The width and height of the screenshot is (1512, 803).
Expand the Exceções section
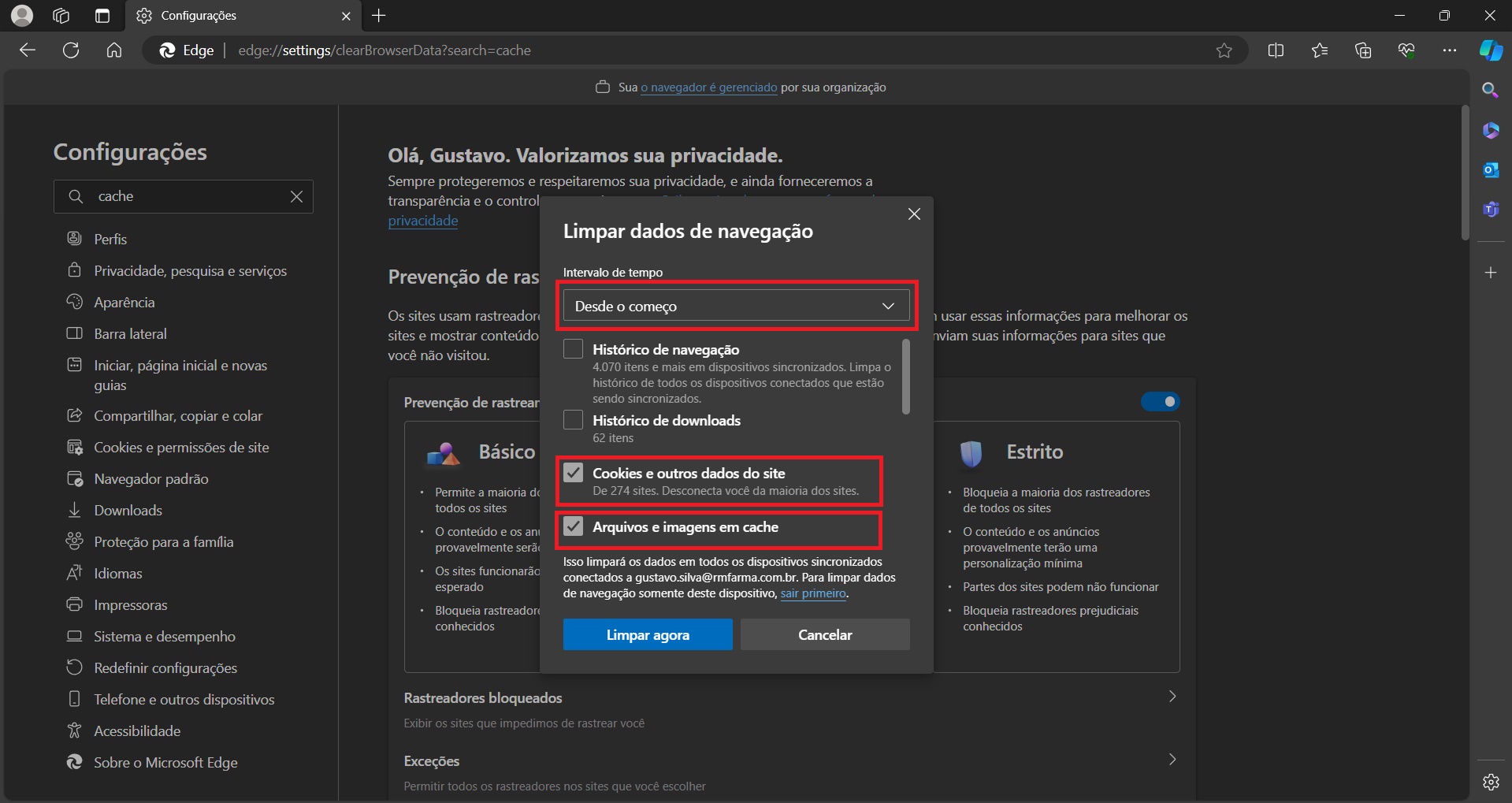[x=1172, y=760]
